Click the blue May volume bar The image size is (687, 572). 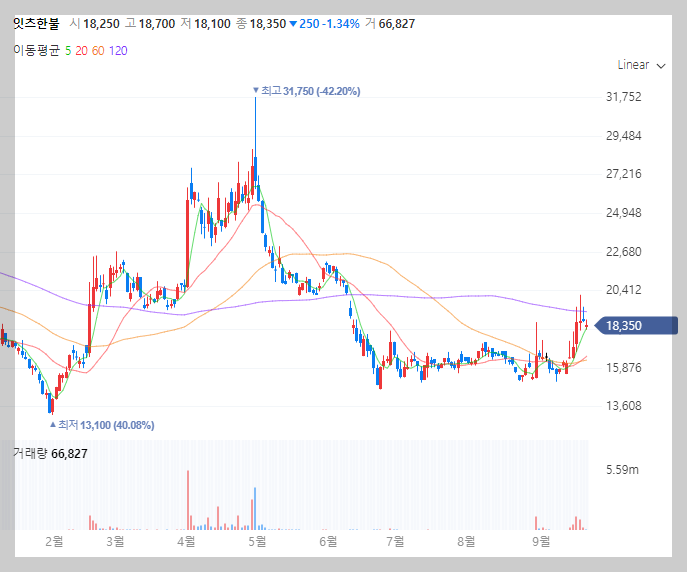click(x=255, y=508)
